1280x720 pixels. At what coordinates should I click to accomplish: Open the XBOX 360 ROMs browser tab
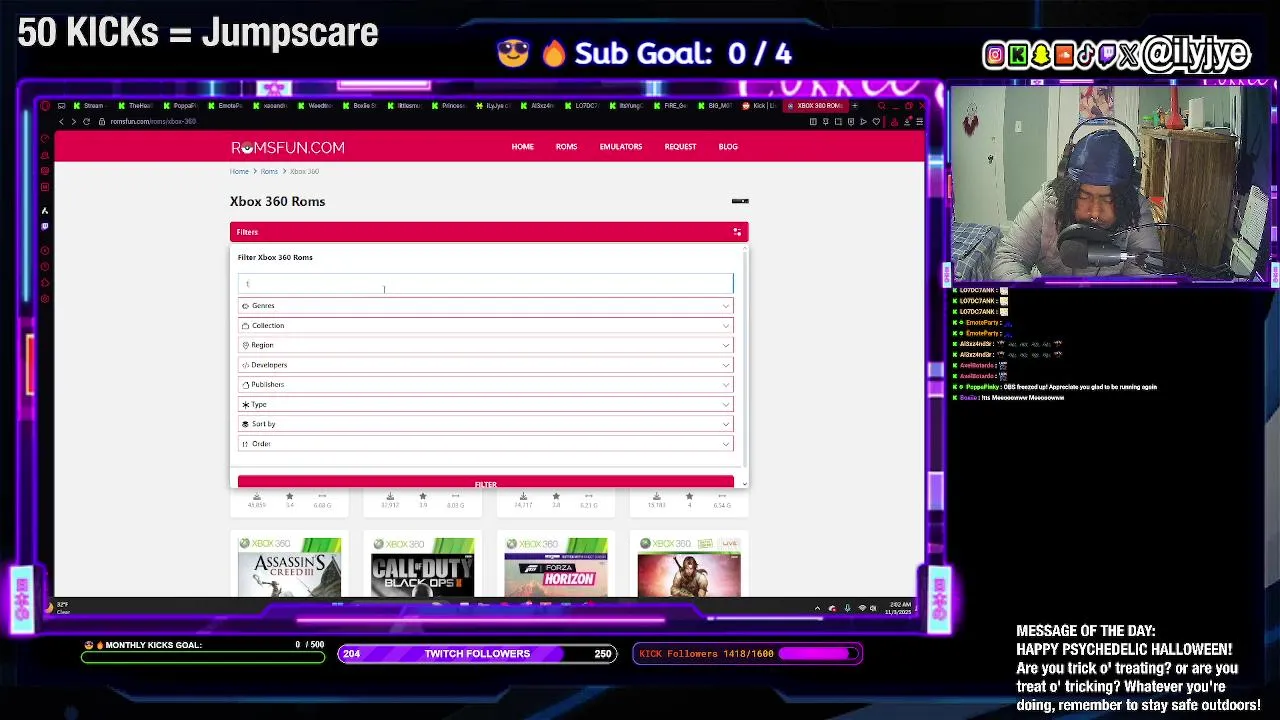[817, 106]
